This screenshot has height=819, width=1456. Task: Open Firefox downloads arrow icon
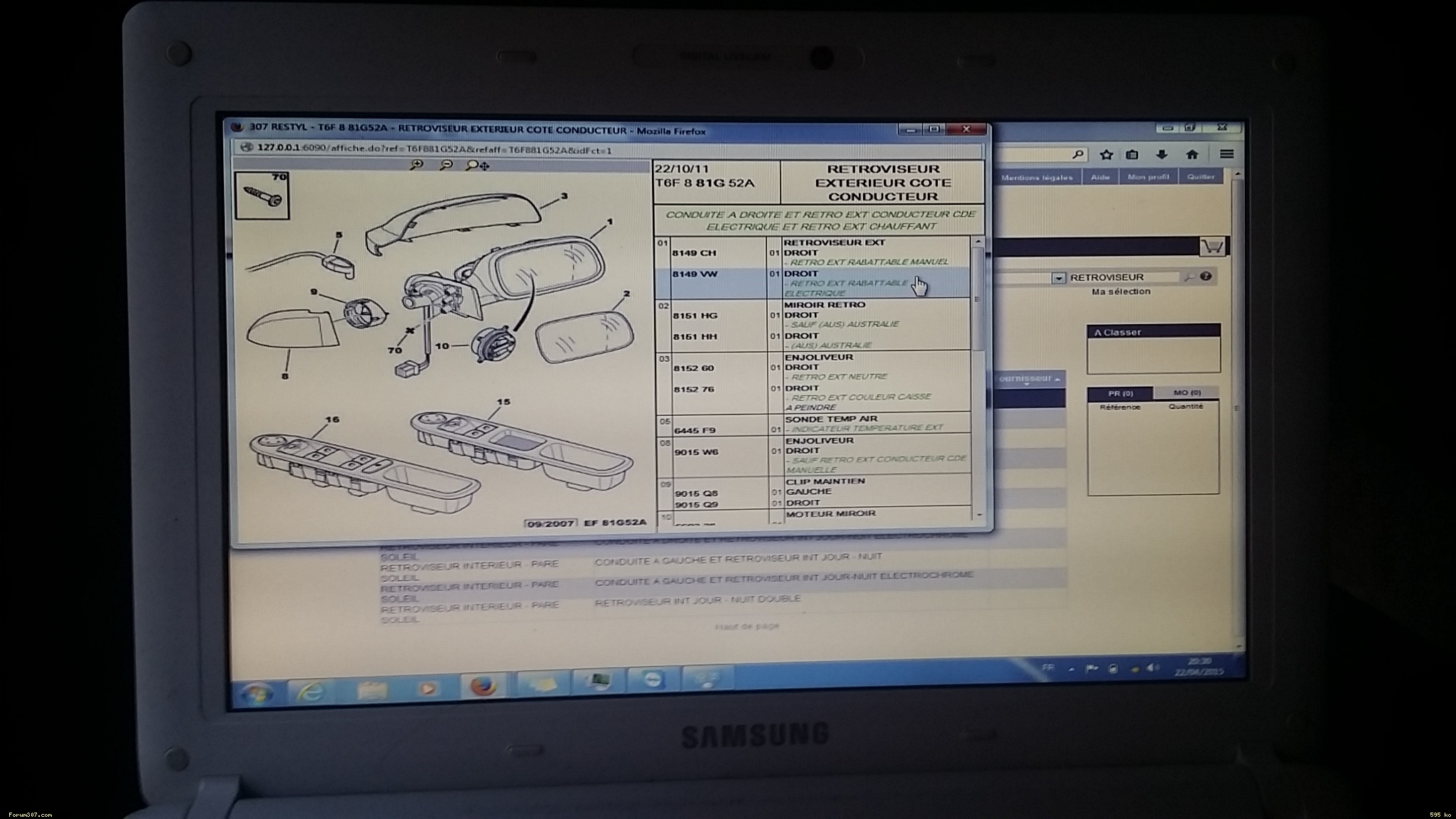pyautogui.click(x=1162, y=154)
